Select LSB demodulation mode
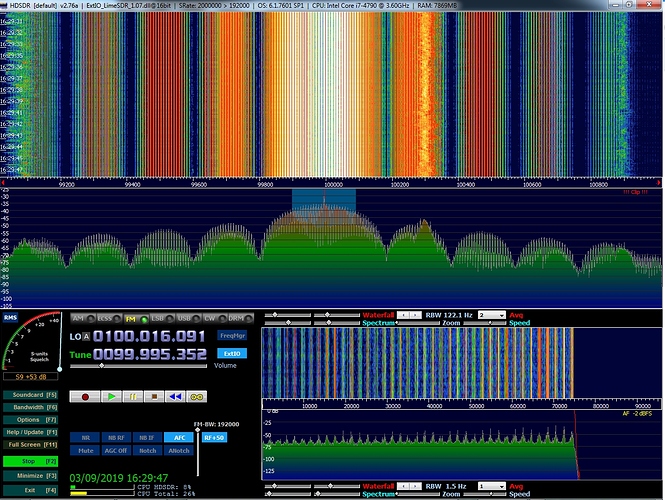665x500 pixels. pyautogui.click(x=162, y=318)
